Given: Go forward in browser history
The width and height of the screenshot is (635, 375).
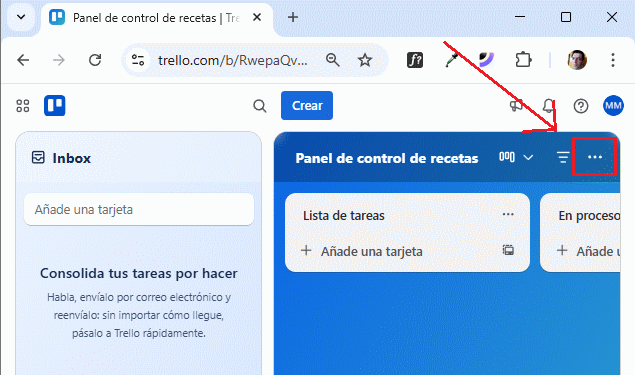Looking at the screenshot, I should pyautogui.click(x=59, y=60).
